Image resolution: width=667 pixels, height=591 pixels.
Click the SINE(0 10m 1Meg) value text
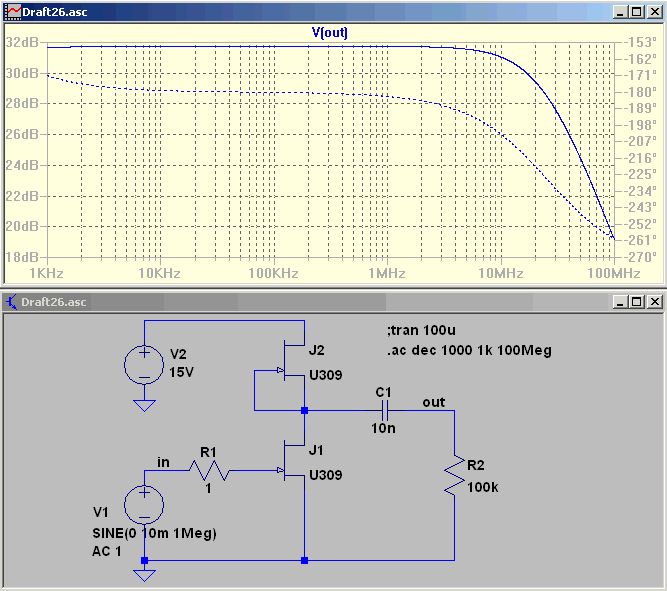[x=154, y=533]
